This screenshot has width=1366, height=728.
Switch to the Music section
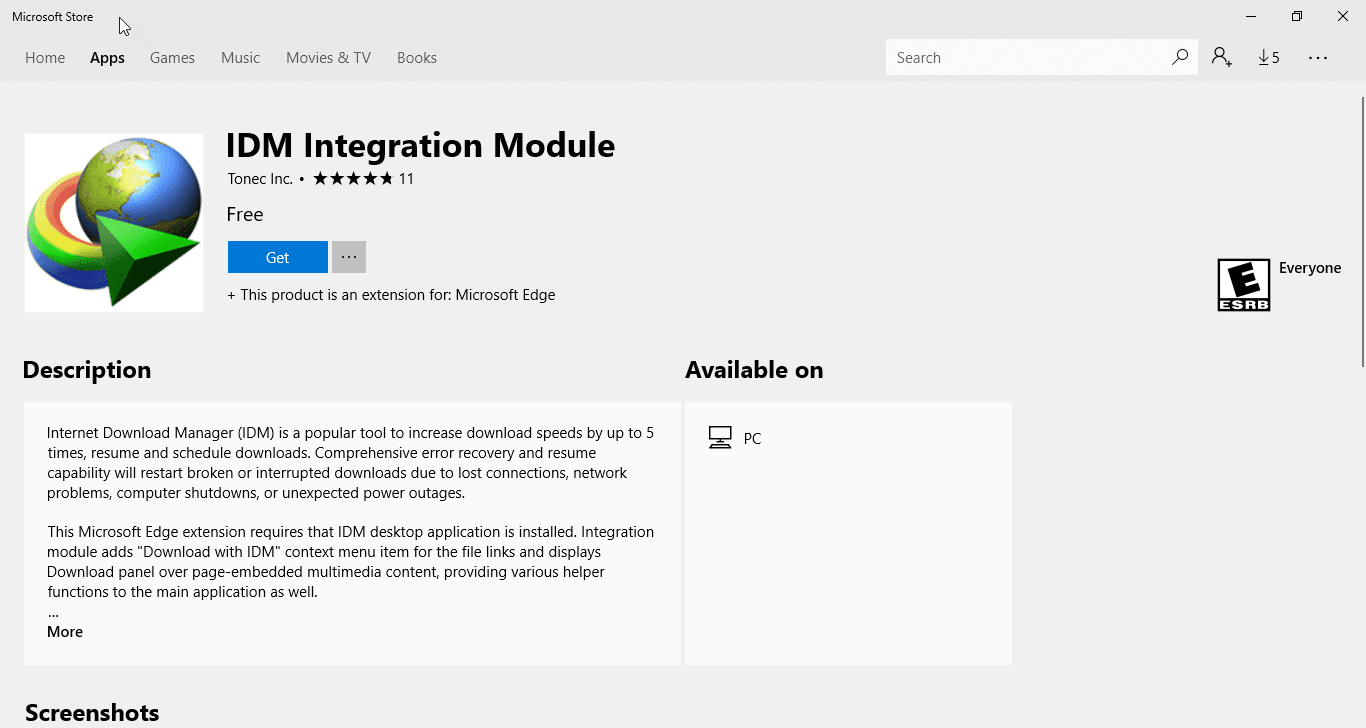tap(240, 57)
